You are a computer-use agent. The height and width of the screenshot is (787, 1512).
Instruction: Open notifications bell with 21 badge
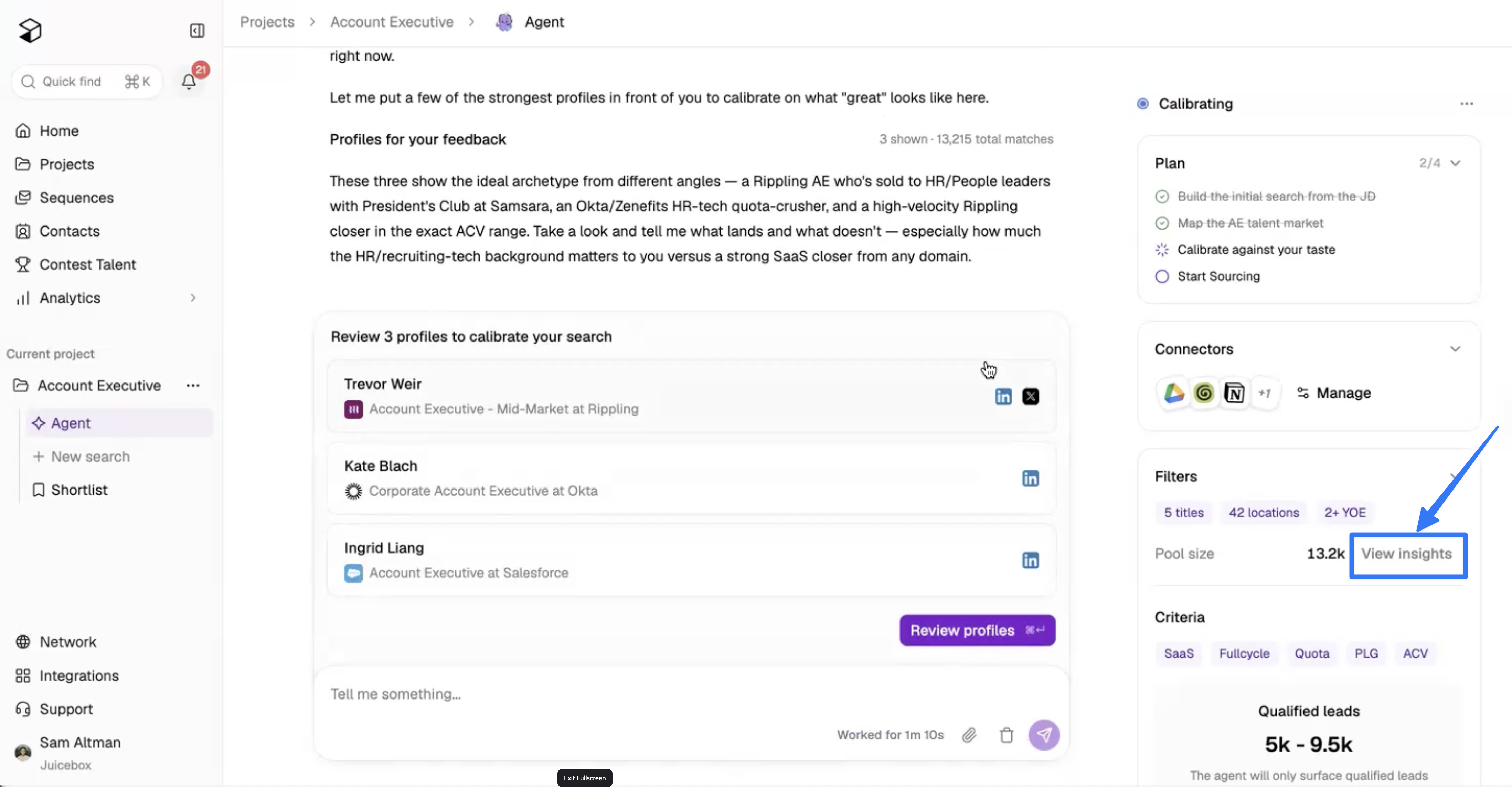coord(189,81)
